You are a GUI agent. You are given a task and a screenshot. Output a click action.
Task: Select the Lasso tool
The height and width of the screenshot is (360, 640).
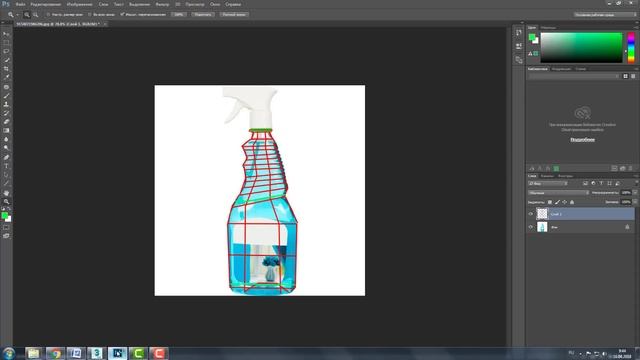pyautogui.click(x=6, y=51)
